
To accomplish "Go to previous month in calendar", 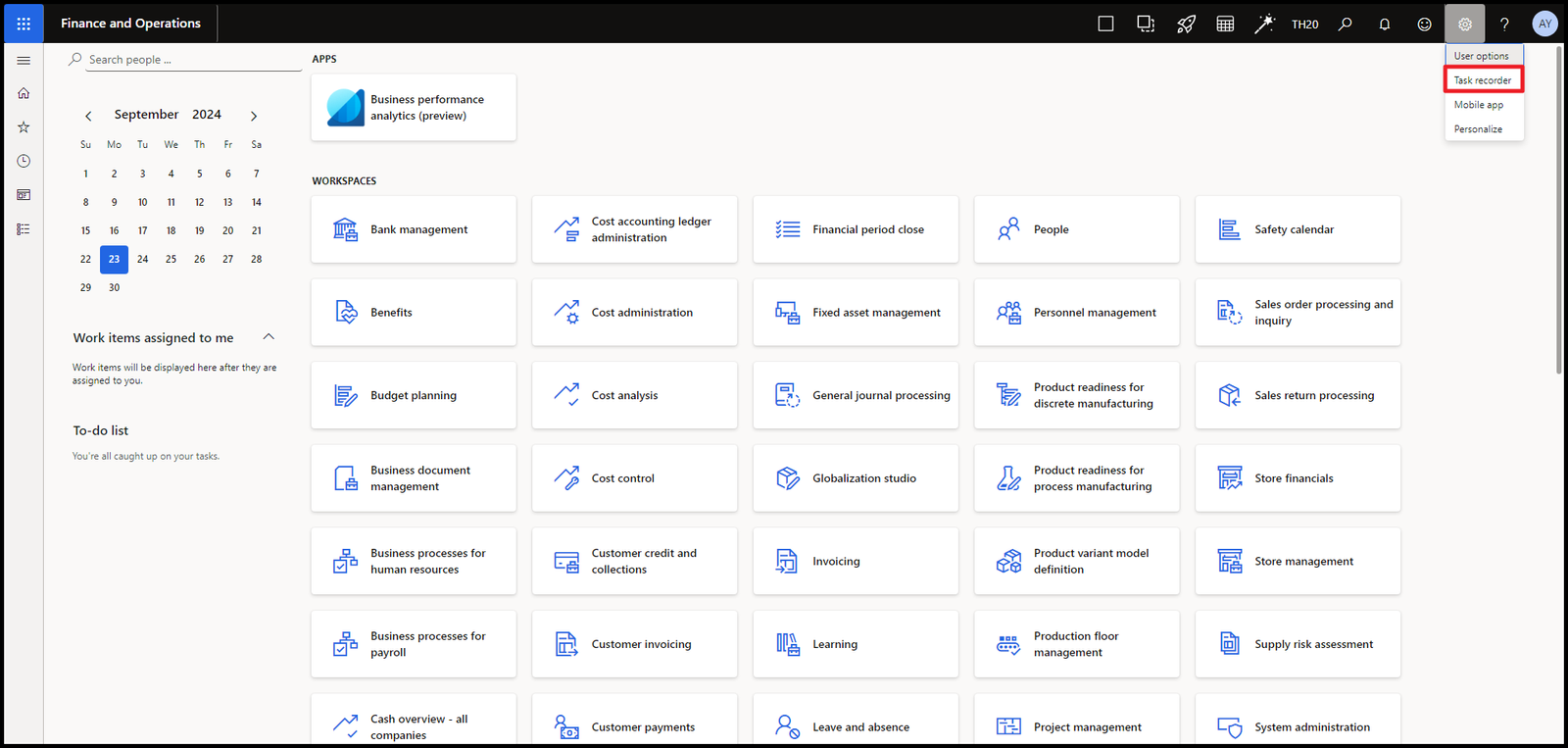I will point(88,116).
